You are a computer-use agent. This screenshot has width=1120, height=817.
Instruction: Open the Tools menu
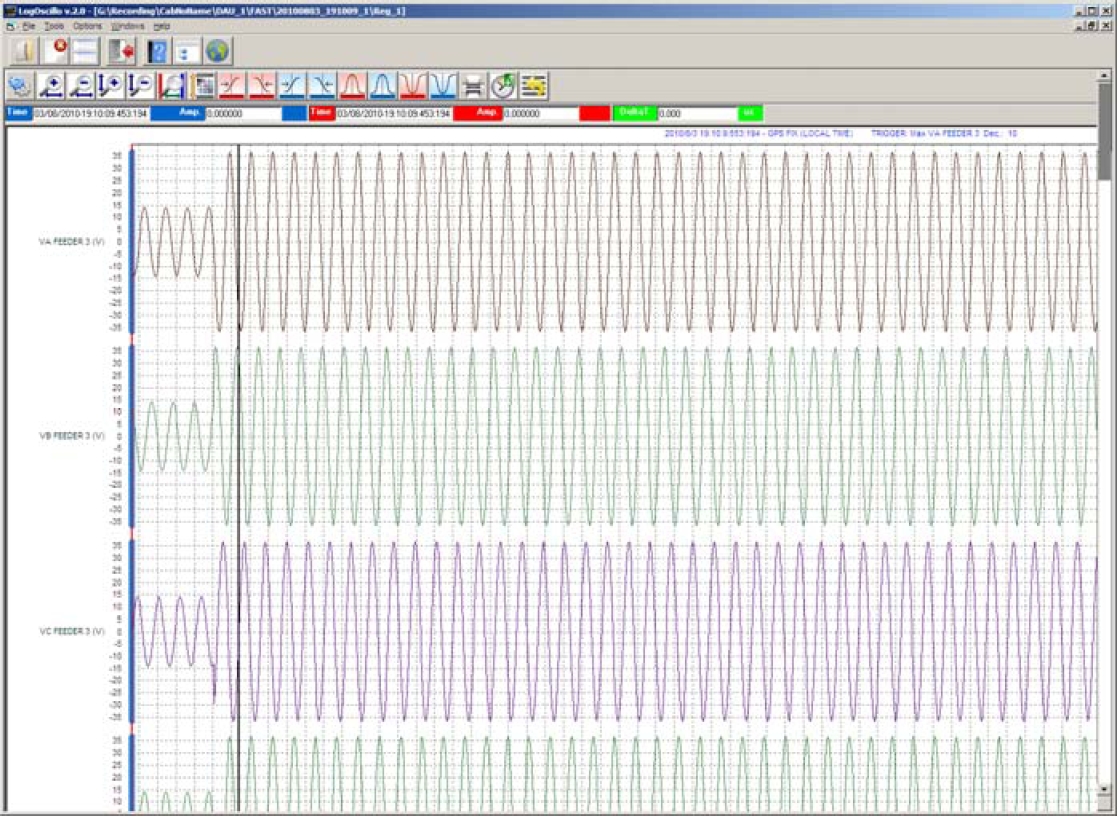coord(54,26)
